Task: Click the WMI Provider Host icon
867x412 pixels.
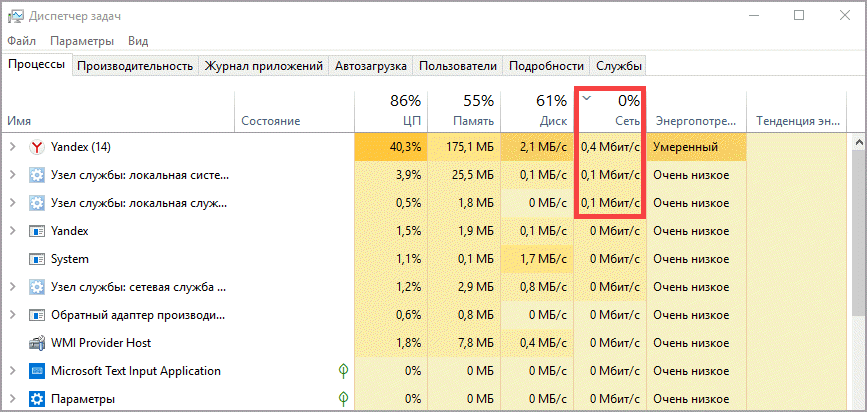Action: (37, 343)
